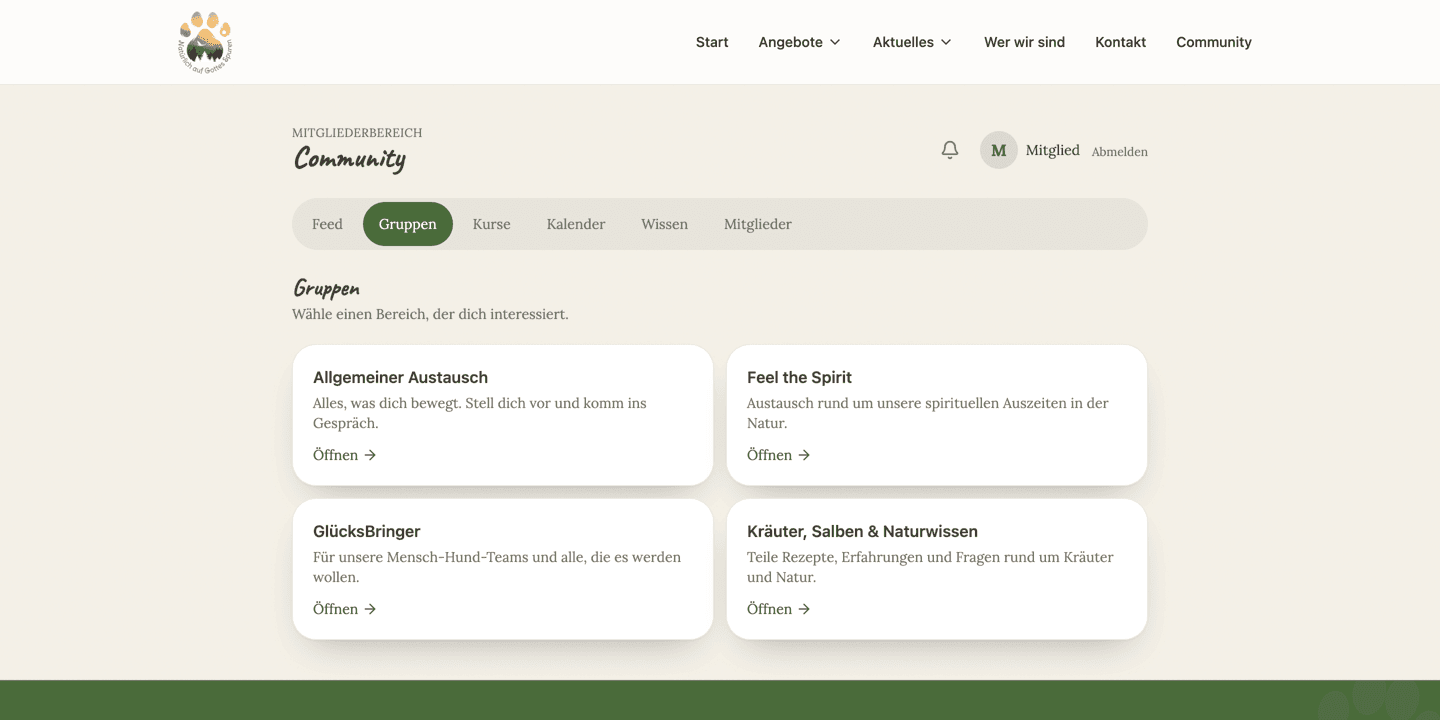Open the Allgemeiner Austausch group link

tap(344, 455)
